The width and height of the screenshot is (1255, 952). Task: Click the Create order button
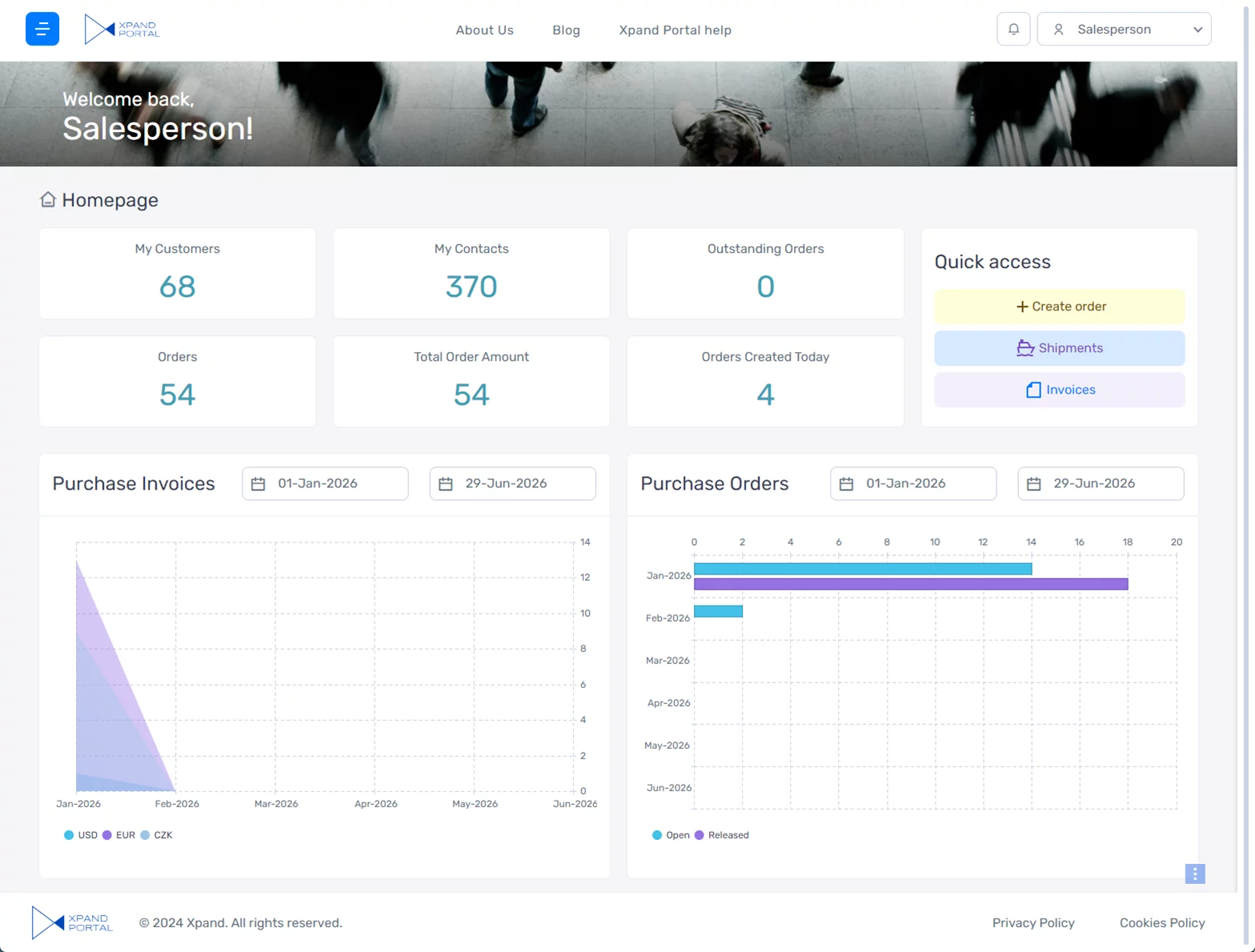(1059, 306)
